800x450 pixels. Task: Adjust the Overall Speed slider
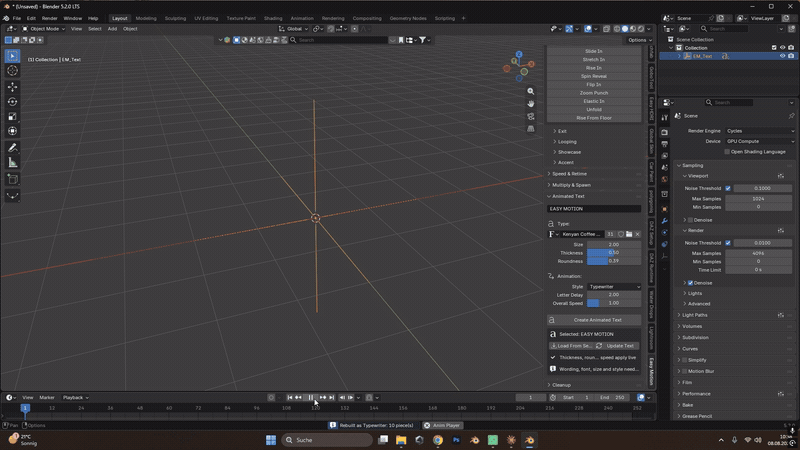(x=614, y=303)
